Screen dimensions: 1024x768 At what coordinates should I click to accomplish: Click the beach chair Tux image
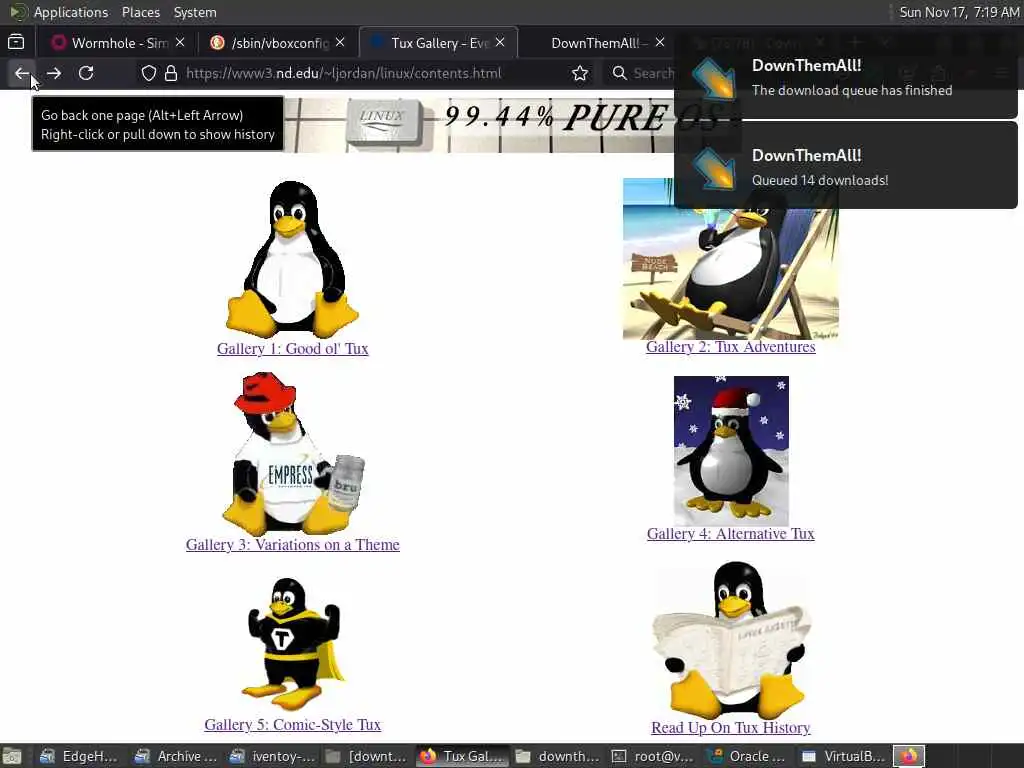pyautogui.click(x=731, y=259)
